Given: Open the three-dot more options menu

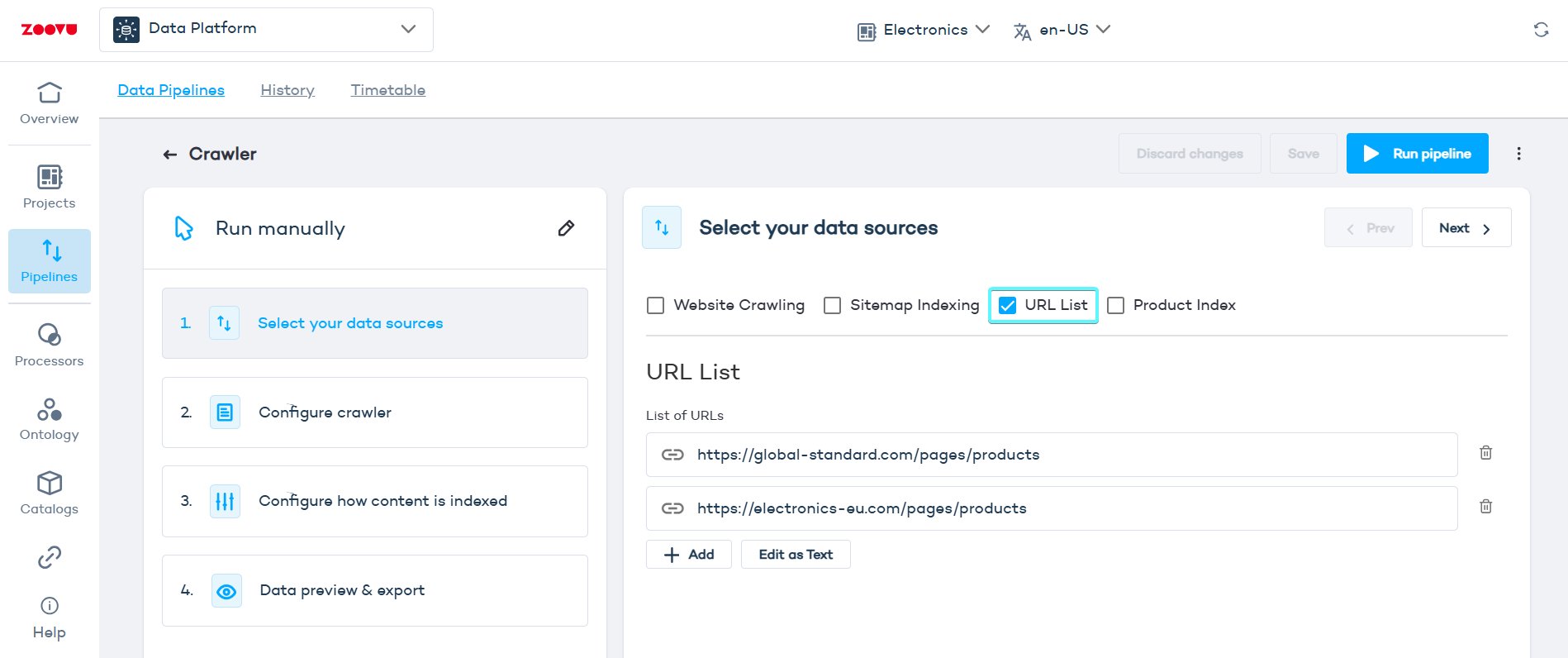Looking at the screenshot, I should (x=1518, y=154).
